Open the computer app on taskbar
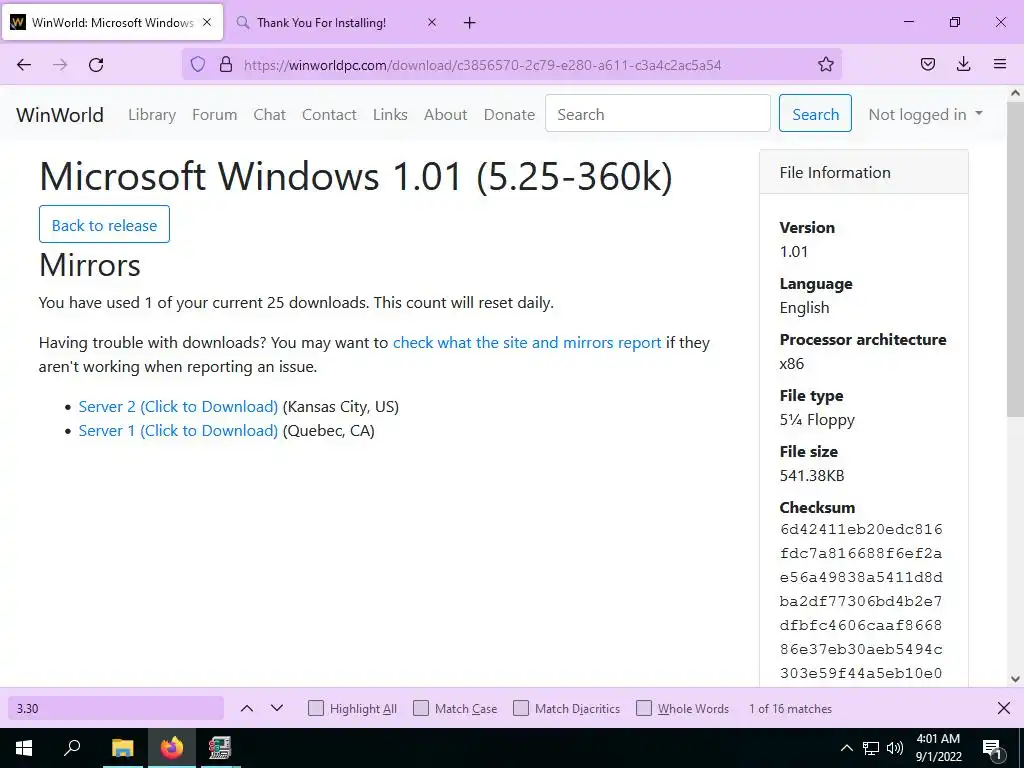 (220, 748)
